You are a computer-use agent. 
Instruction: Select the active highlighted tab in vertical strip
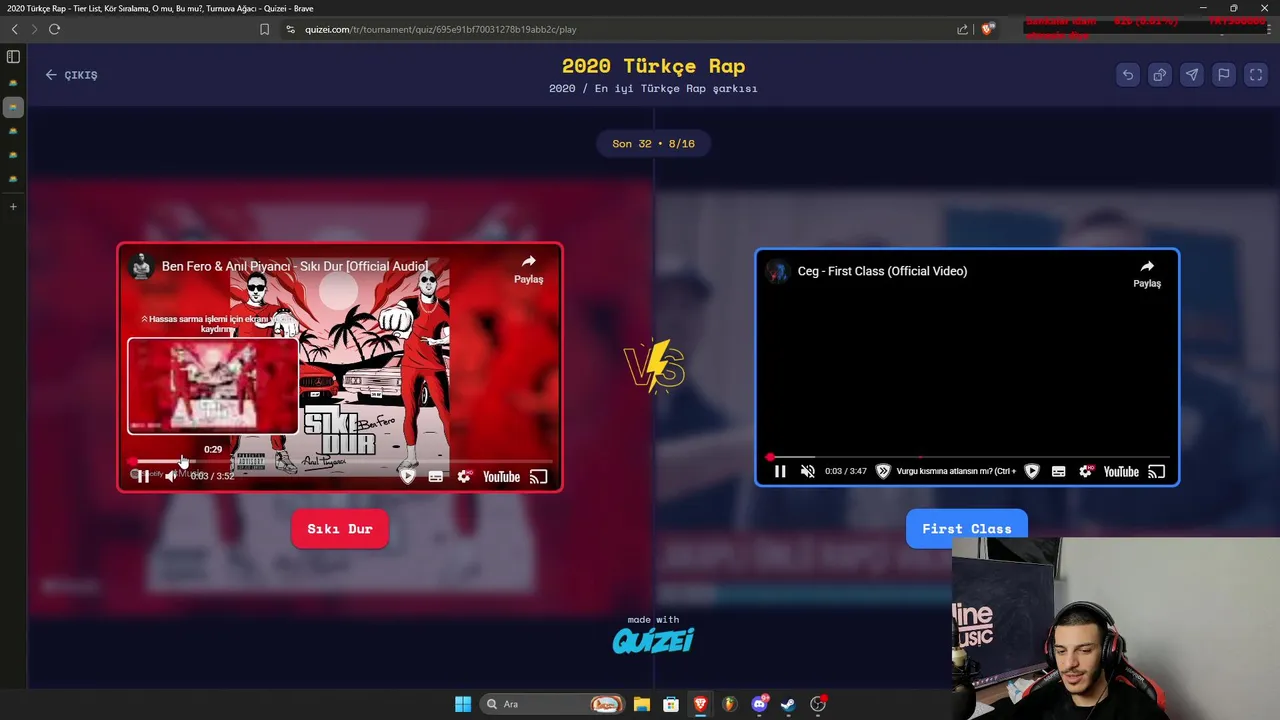(13, 106)
